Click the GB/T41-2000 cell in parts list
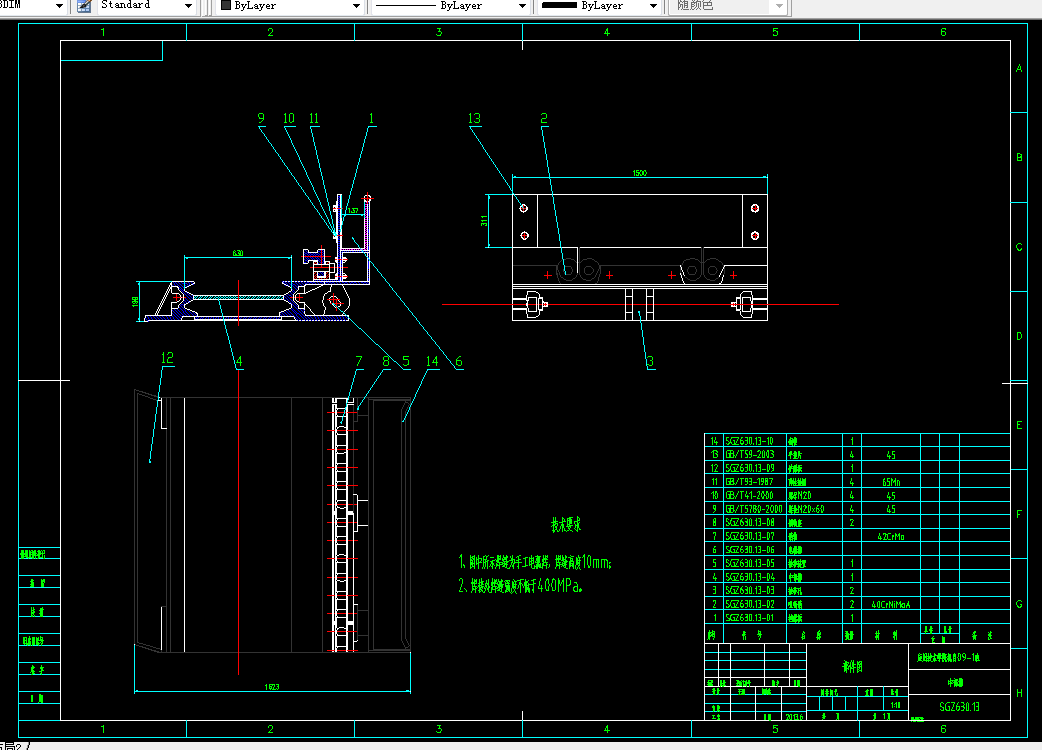 click(x=750, y=495)
